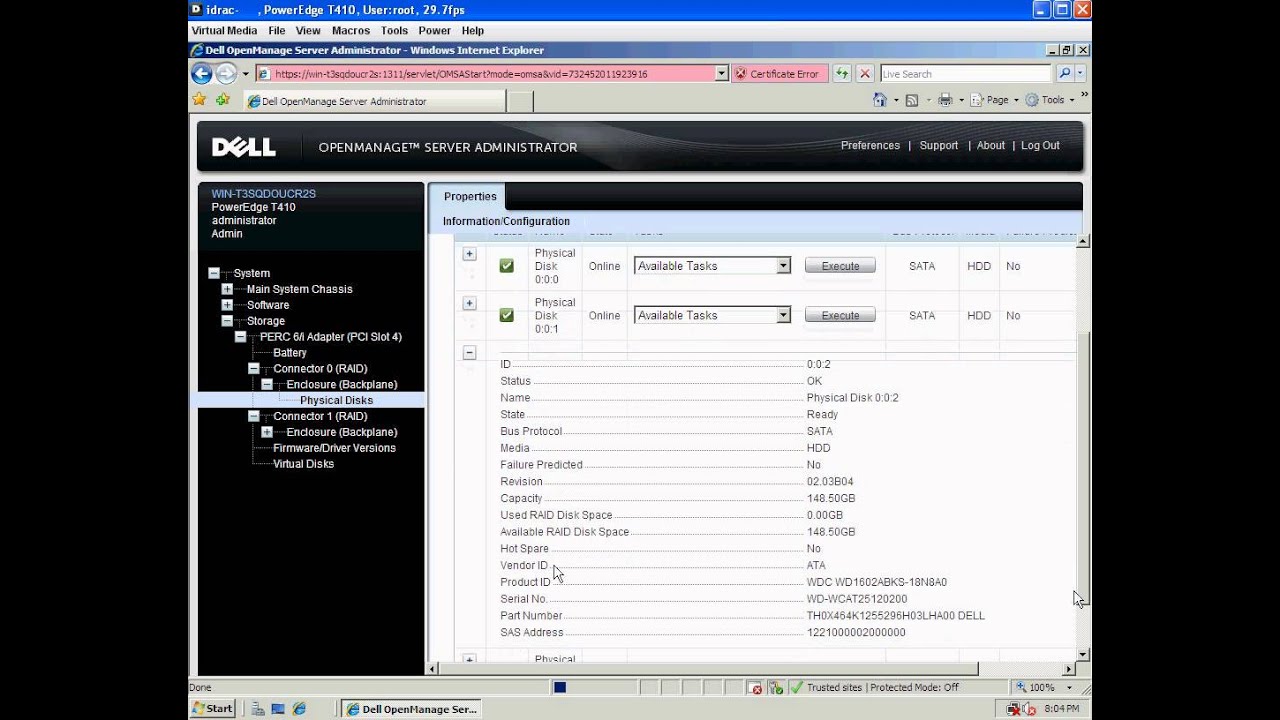
Task: Click the Preferences link in Dell header
Action: coord(870,145)
